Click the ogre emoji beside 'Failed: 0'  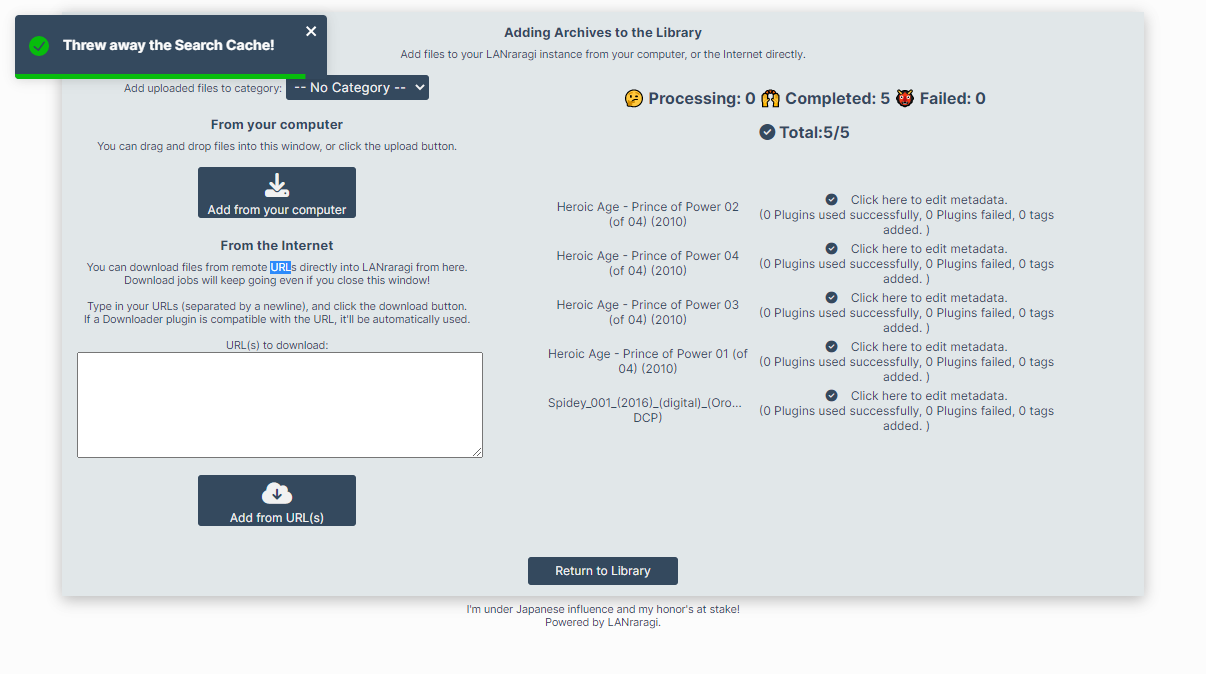coord(905,98)
